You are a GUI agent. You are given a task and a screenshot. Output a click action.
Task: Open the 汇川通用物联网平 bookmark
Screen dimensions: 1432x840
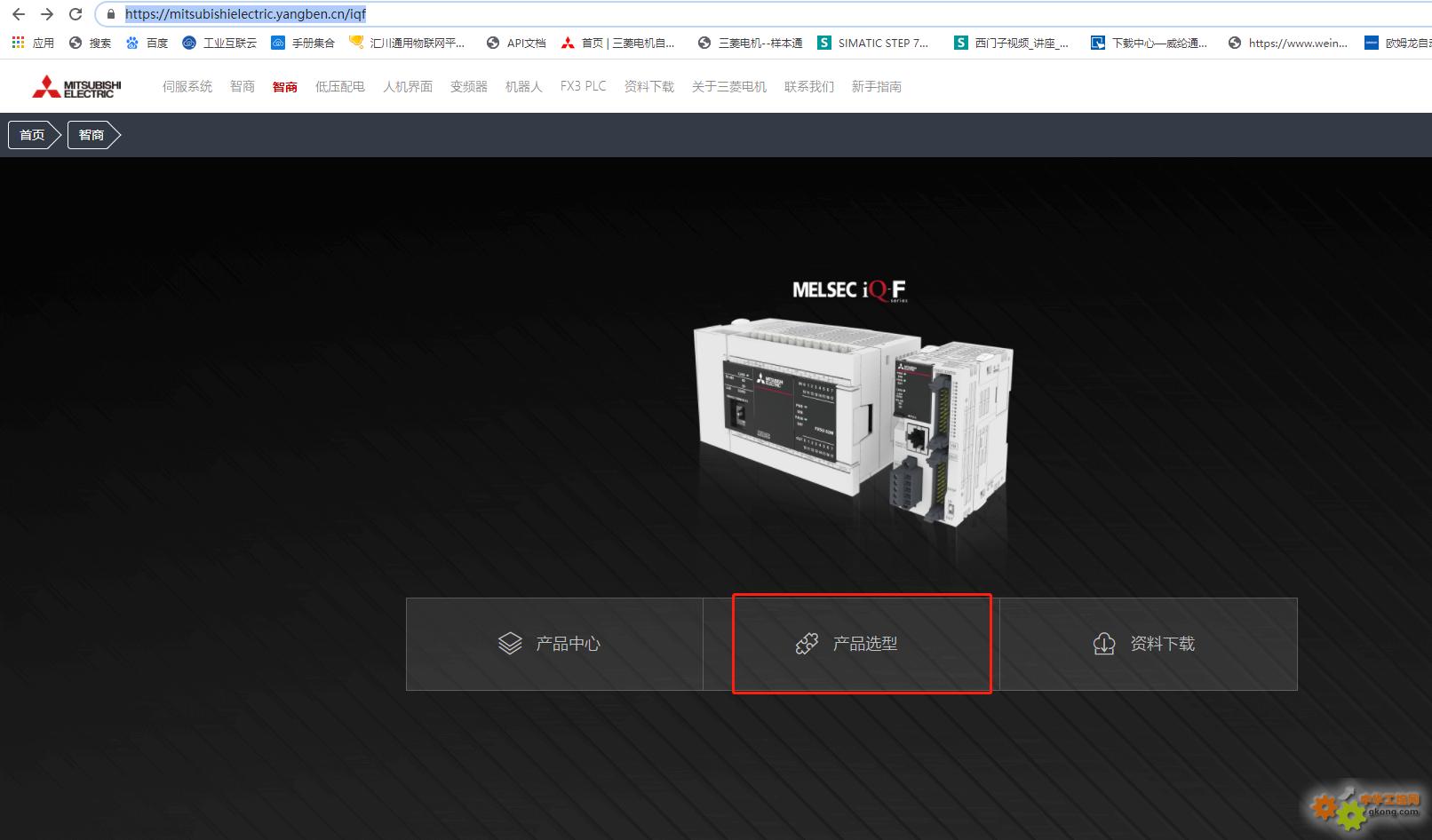[407, 43]
